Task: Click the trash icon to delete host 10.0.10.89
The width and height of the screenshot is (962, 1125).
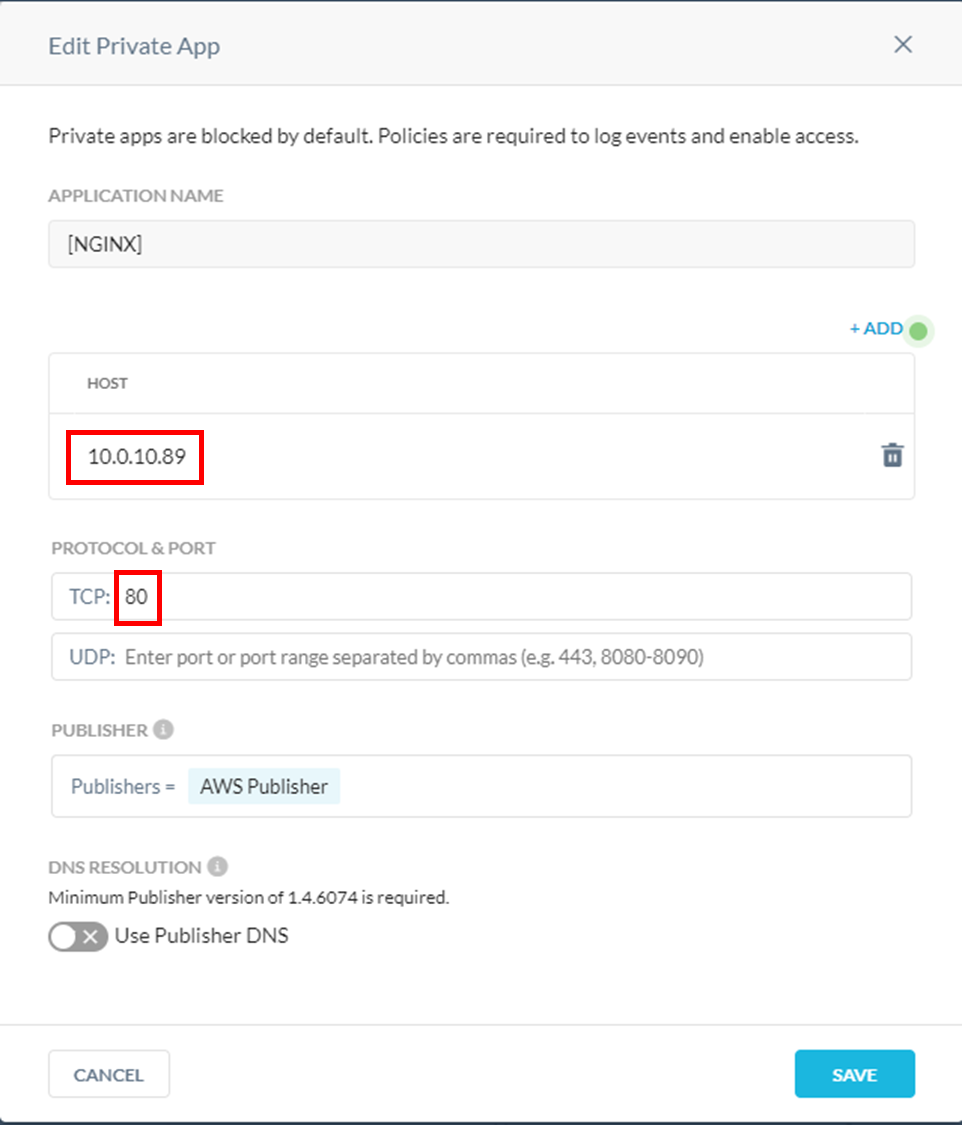Action: coord(893,456)
